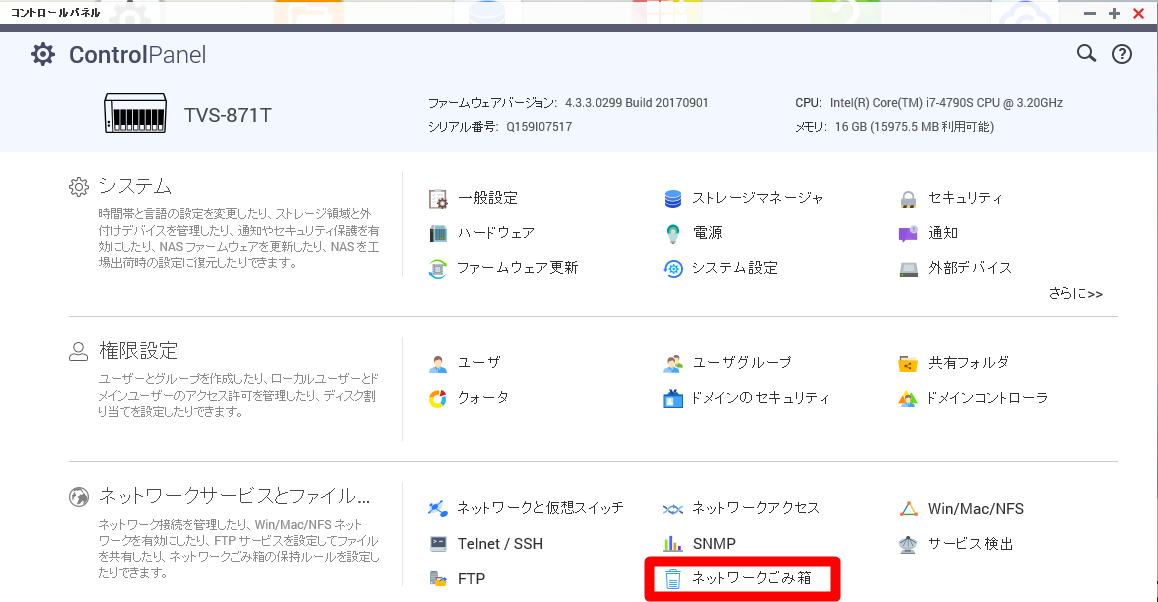Viewport: 1158px width, 602px height.
Task: Open the 共有フォルダ shared folder icon
Action: 908,363
